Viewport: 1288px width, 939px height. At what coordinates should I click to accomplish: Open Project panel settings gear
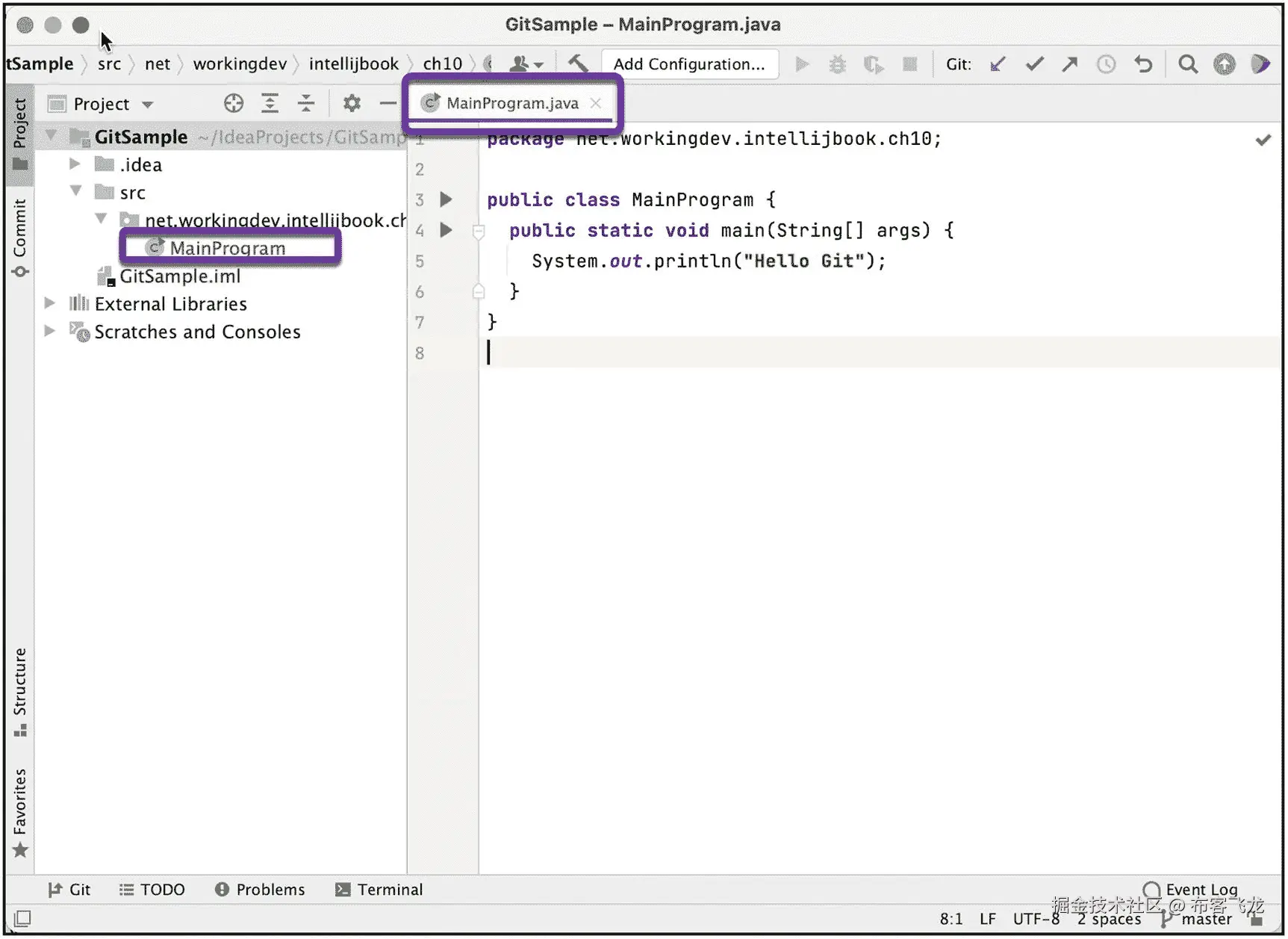[352, 103]
